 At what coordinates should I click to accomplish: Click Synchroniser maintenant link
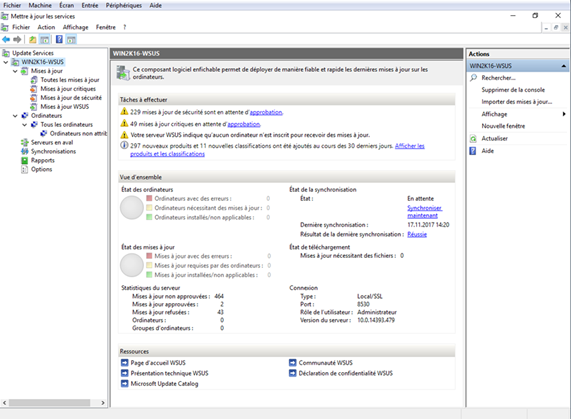pyautogui.click(x=424, y=212)
